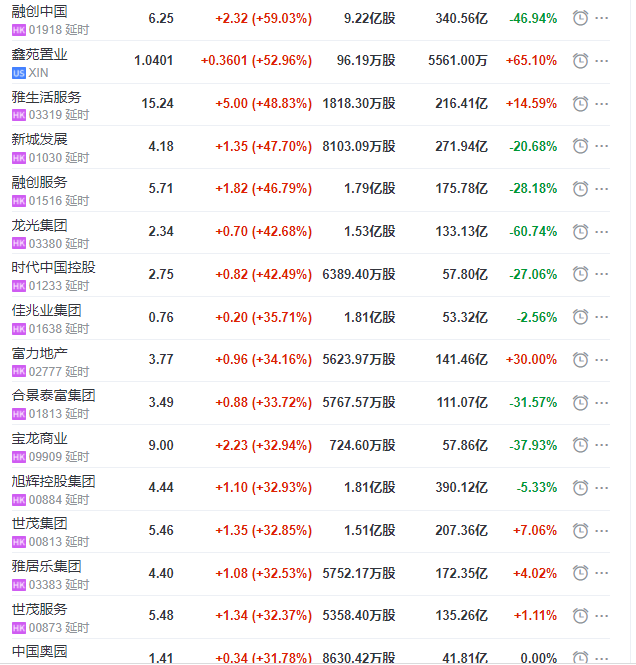Open stock 融创中国 name link
636x665 pixels.
click(x=39, y=11)
